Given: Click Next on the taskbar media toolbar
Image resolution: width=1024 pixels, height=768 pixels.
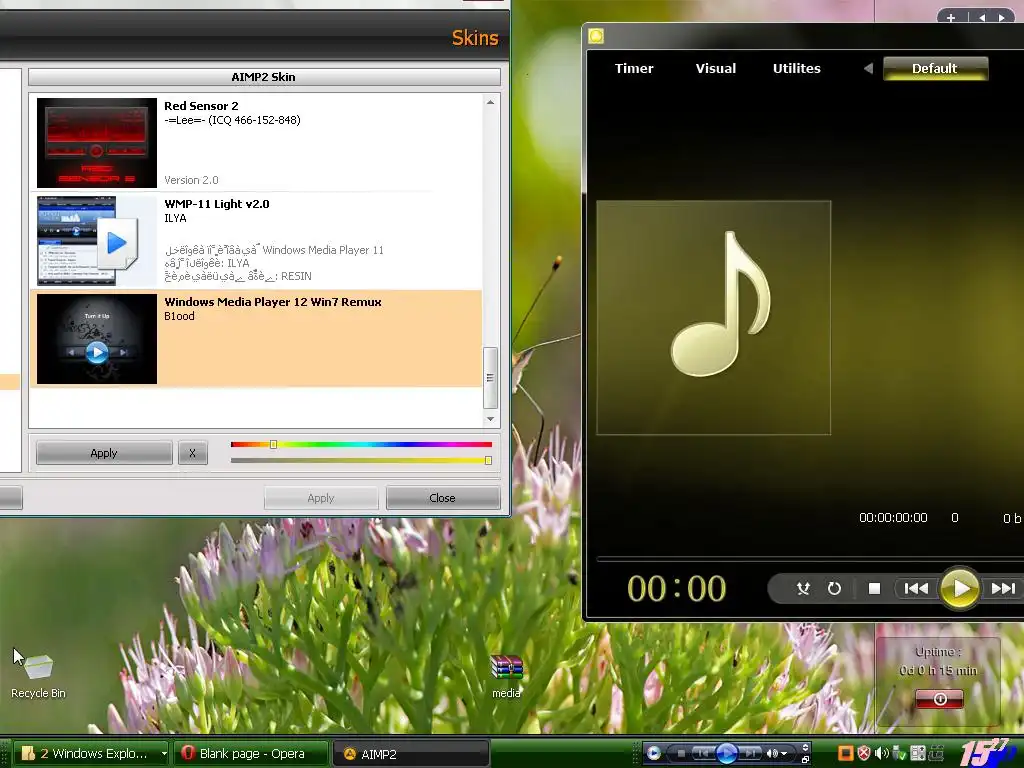Looking at the screenshot, I should pos(750,754).
